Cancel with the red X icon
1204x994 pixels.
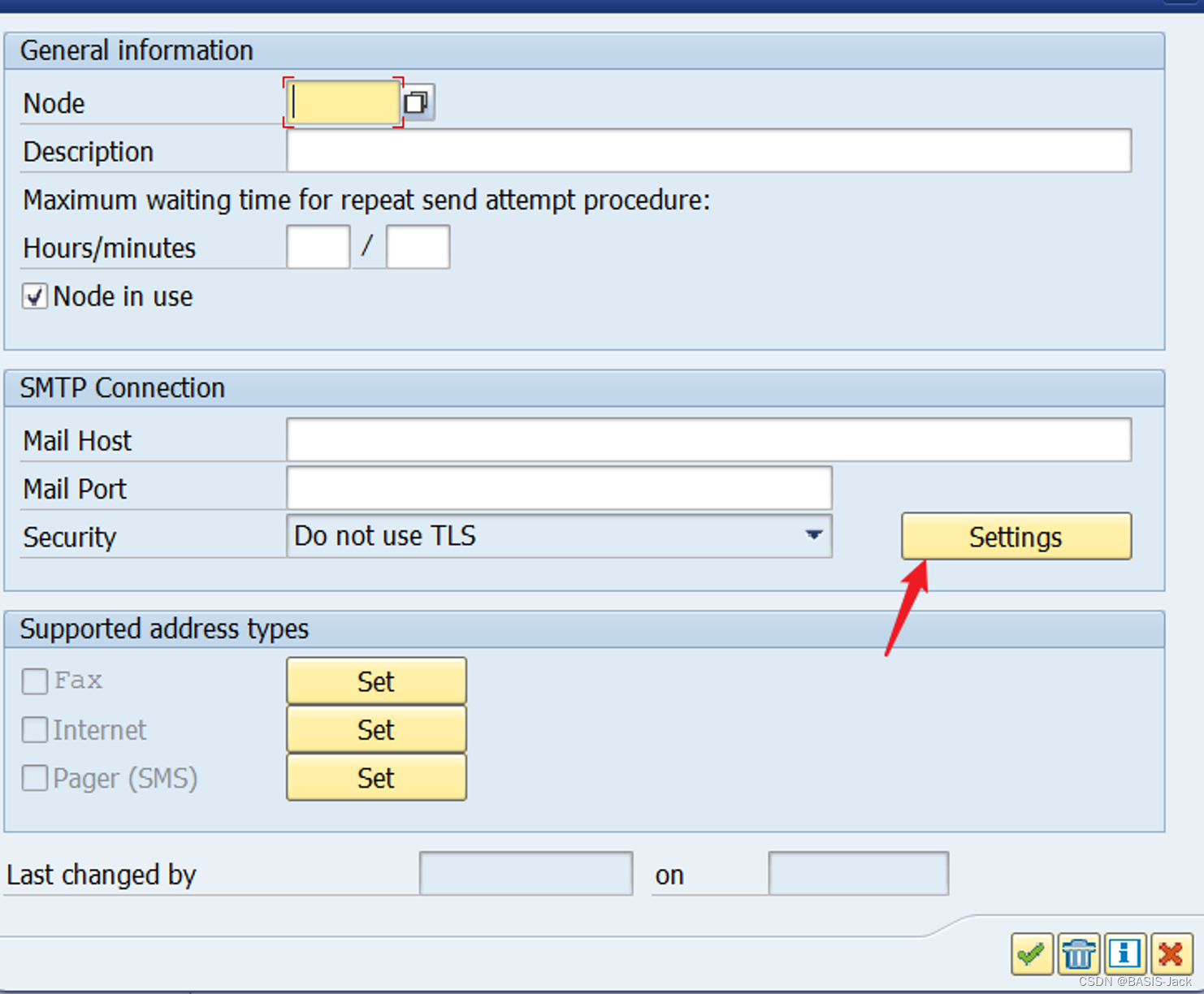(x=1172, y=953)
